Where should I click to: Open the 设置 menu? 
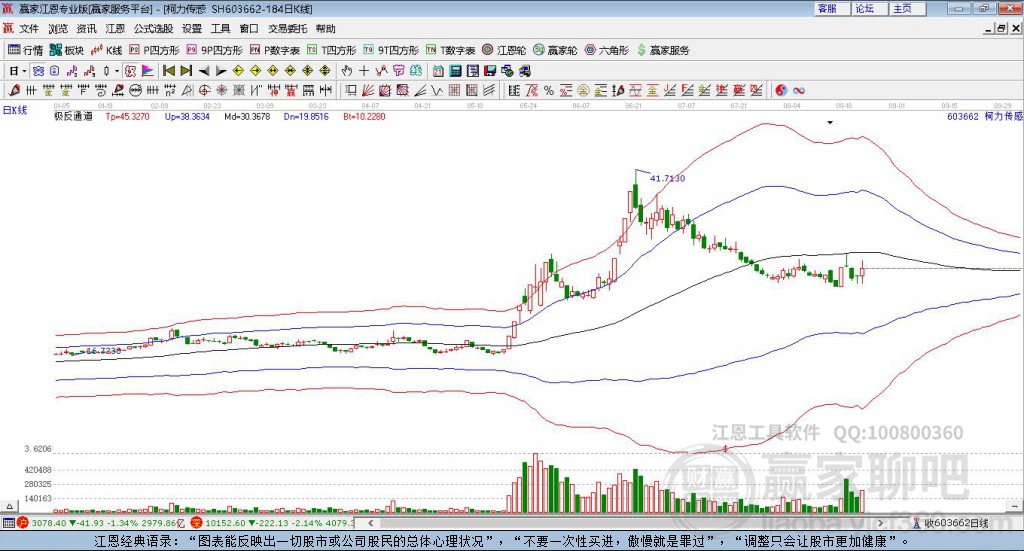pyautogui.click(x=192, y=29)
